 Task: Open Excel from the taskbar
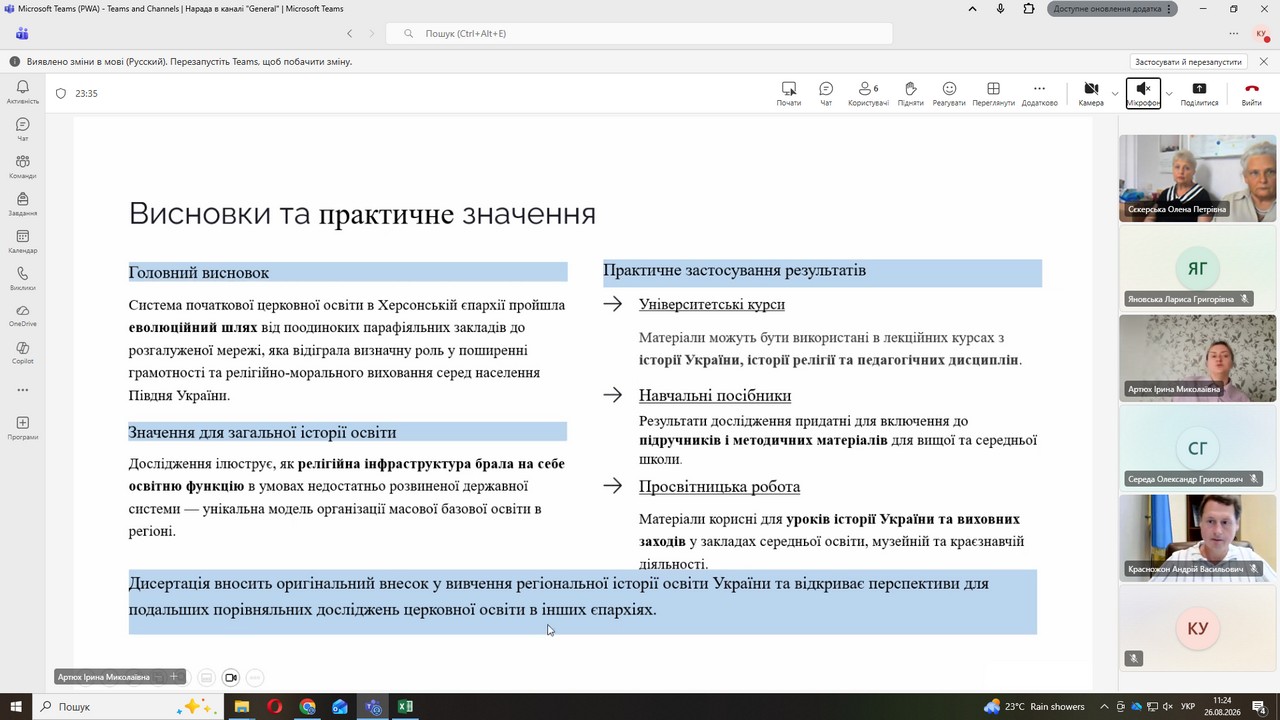pyautogui.click(x=405, y=706)
